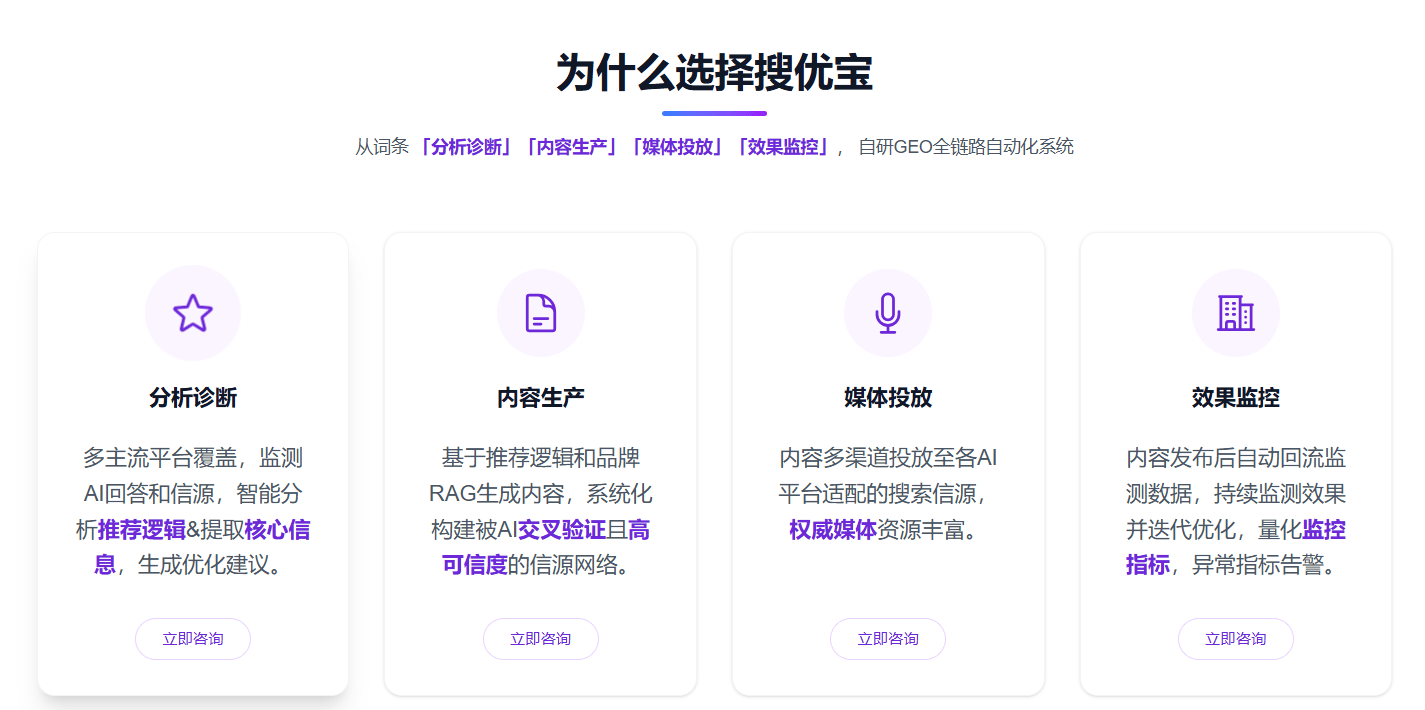Viewport: 1425px width, 710px height.
Task: Click the star icon on the 分析诊断 card
Action: [x=193, y=313]
